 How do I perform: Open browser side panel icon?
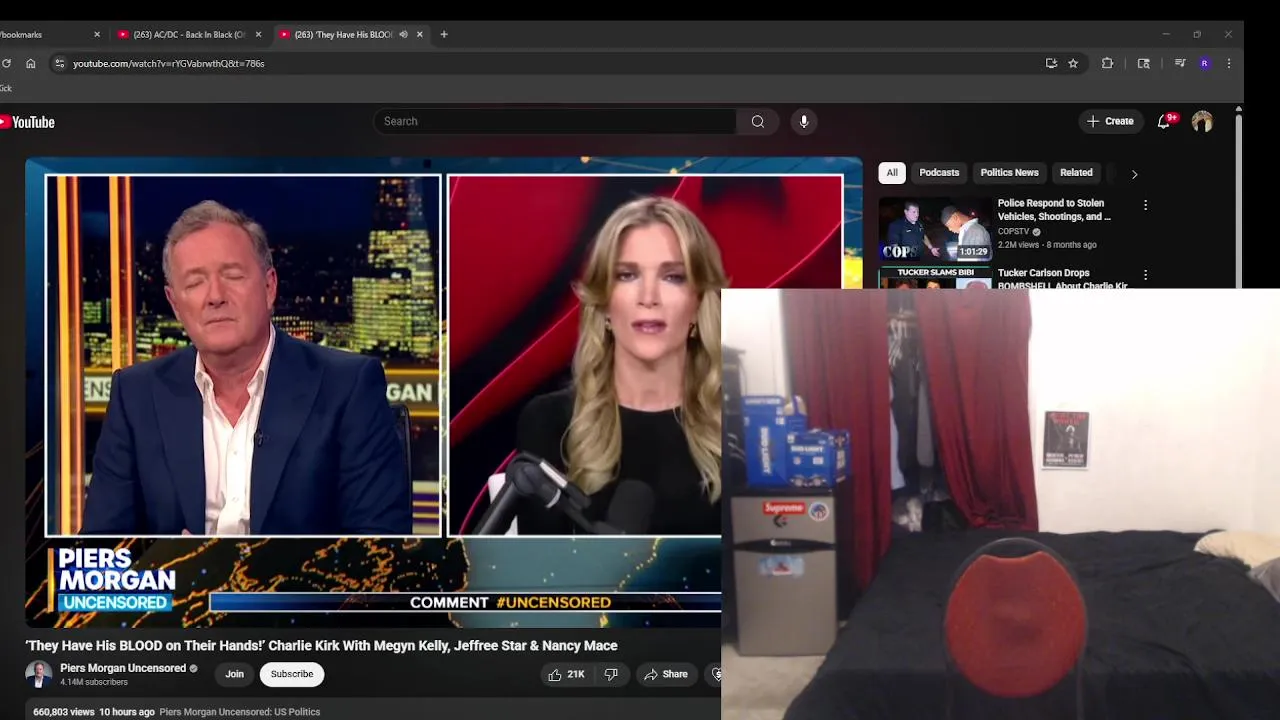1144,63
